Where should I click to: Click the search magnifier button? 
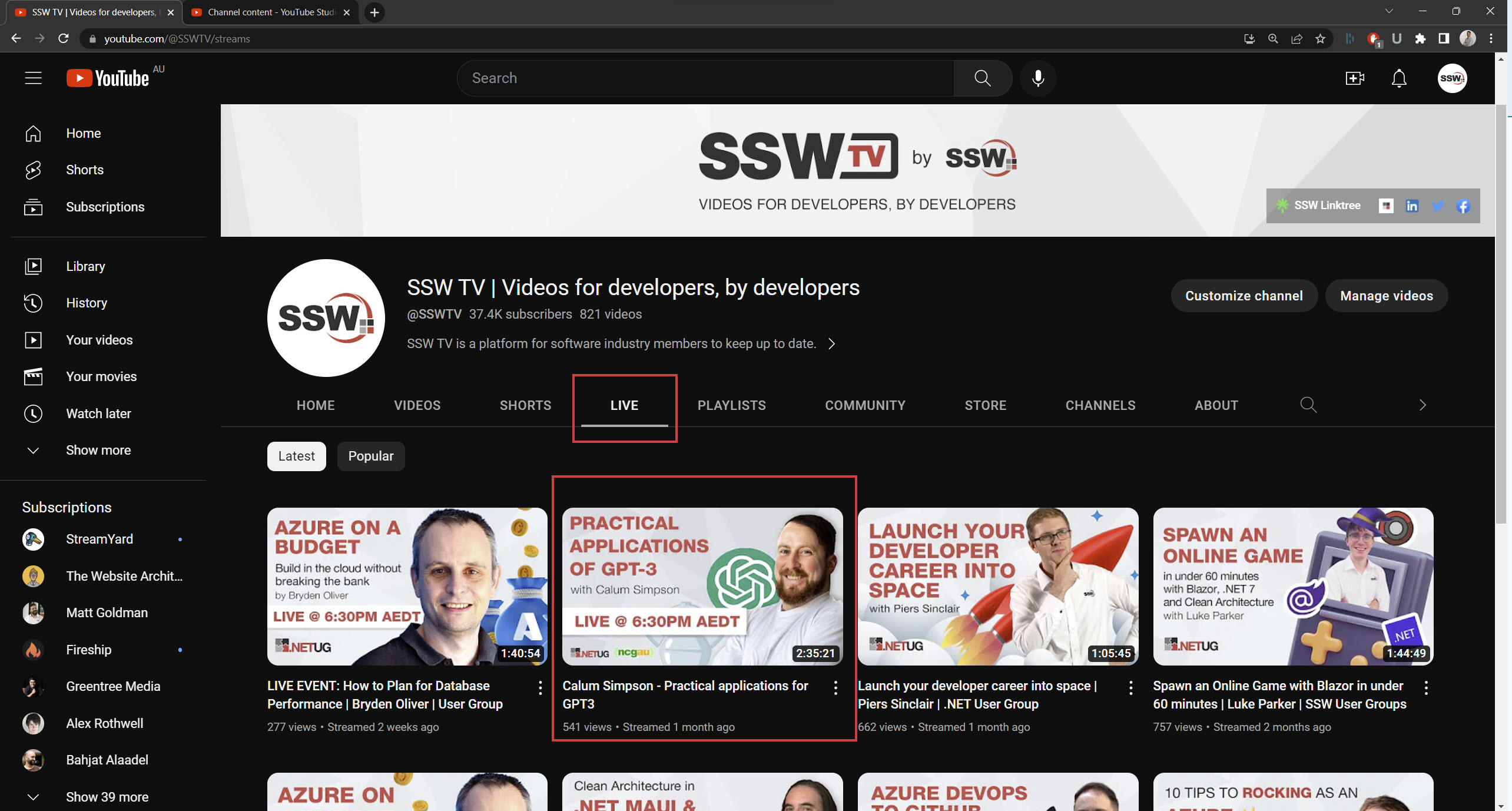982,78
